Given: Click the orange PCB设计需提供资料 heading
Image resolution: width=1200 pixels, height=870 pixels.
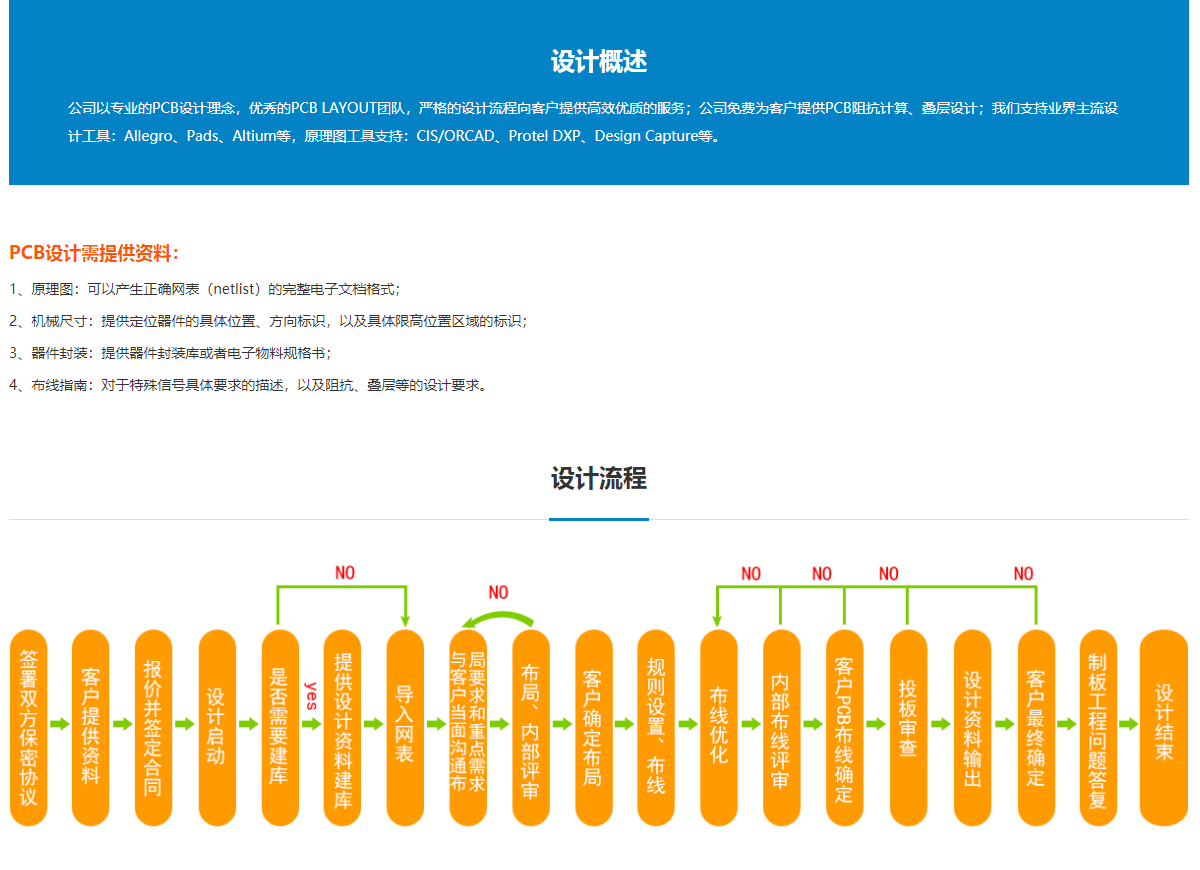Looking at the screenshot, I should click(x=94, y=253).
